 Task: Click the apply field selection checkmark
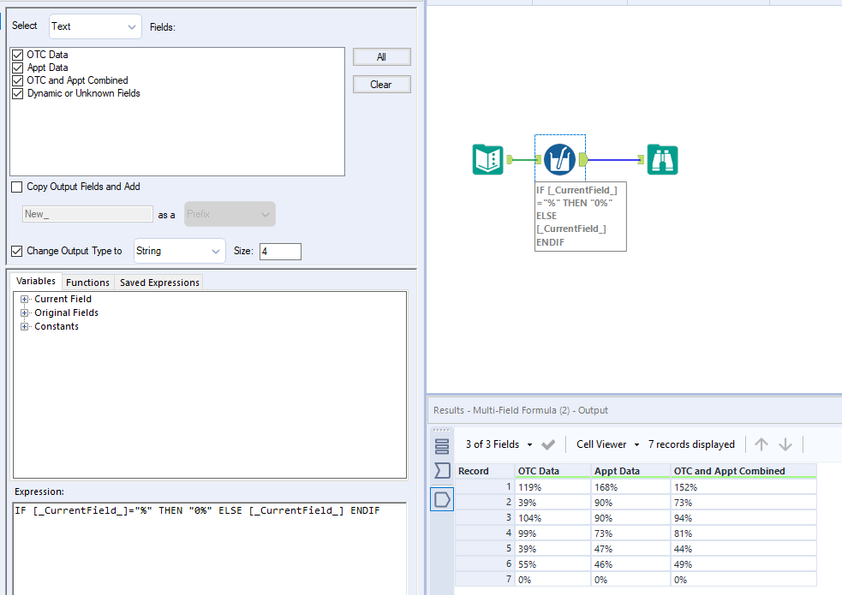(x=548, y=445)
